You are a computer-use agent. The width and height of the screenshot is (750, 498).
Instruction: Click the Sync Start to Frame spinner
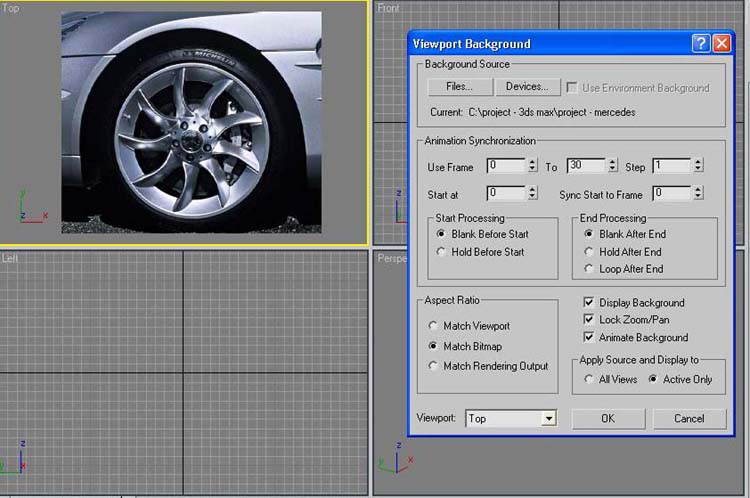click(x=697, y=193)
